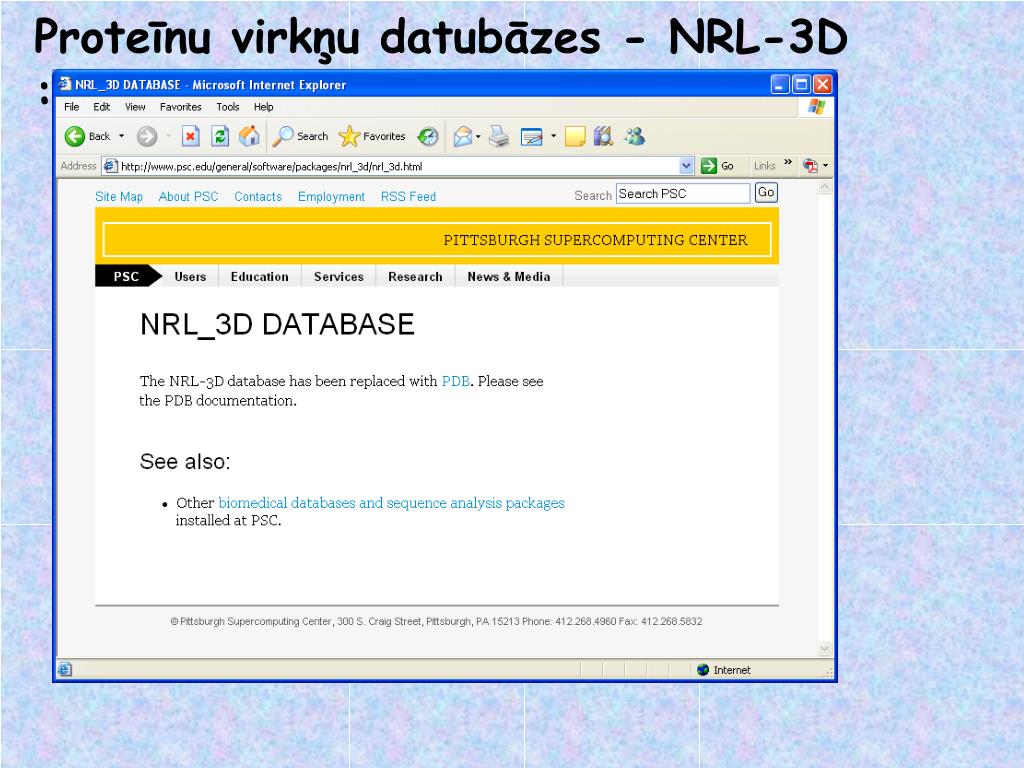Screen dimensions: 1024x768
Task: Click the scrollbar down arrow
Action: pos(824,648)
